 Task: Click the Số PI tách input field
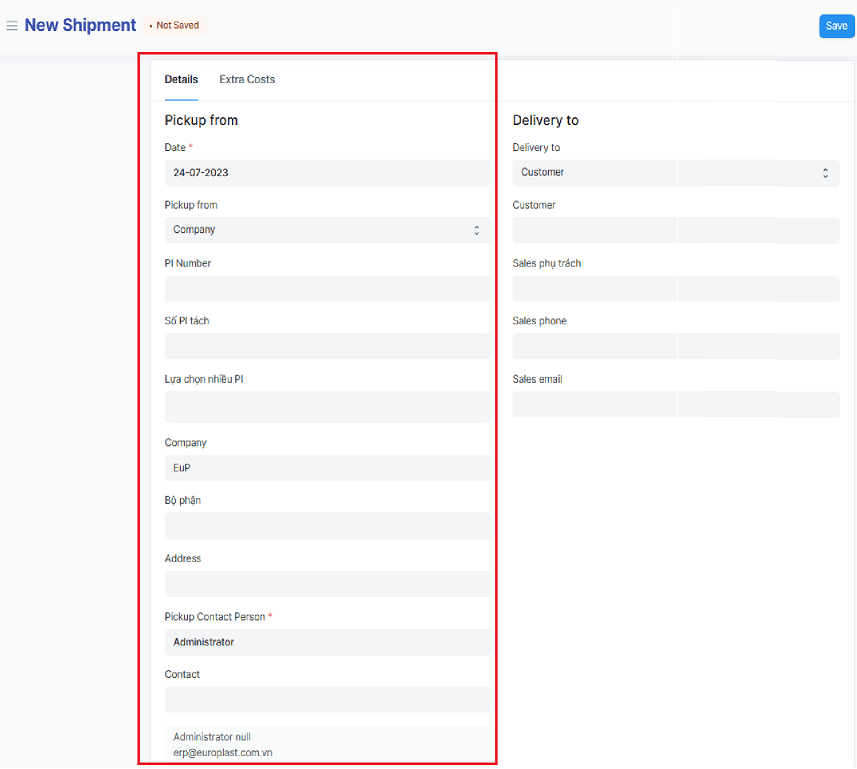tap(327, 346)
